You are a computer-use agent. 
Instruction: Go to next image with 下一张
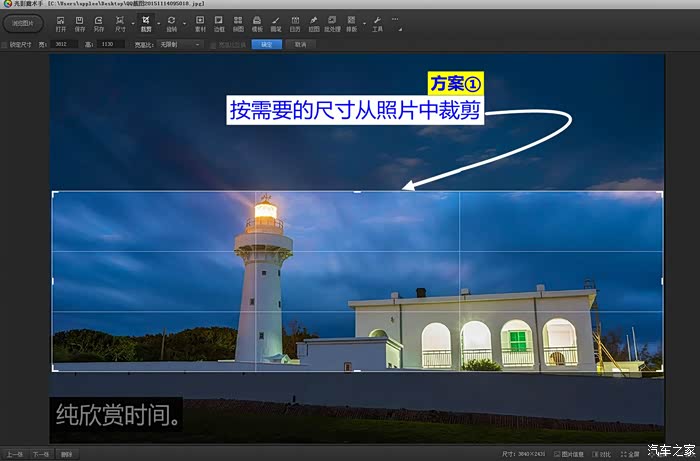[x=41, y=454]
